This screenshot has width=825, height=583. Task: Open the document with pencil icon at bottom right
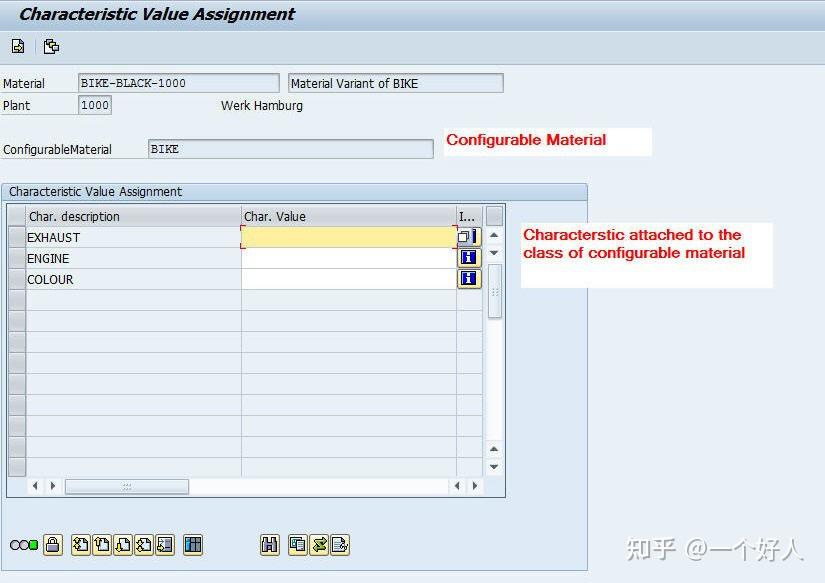click(x=338, y=545)
